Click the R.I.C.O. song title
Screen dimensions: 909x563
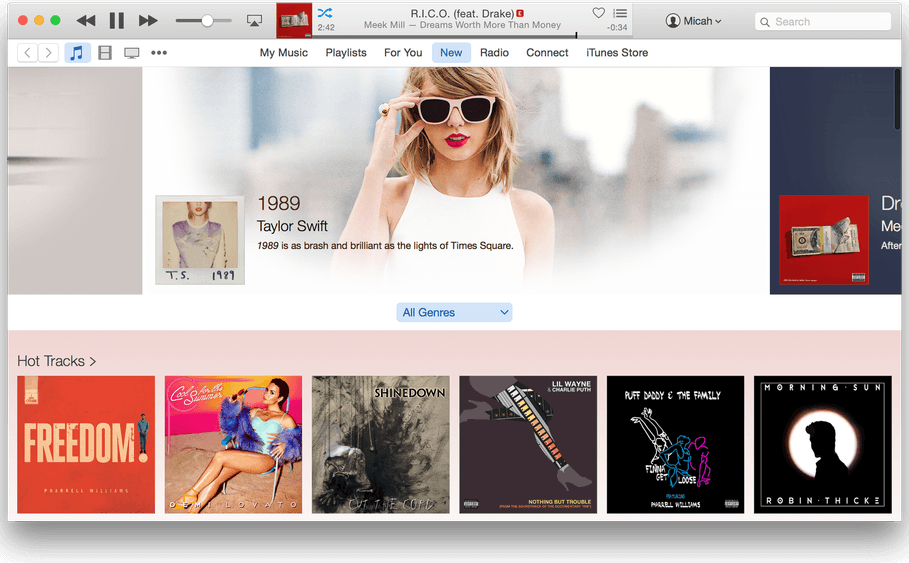462,13
